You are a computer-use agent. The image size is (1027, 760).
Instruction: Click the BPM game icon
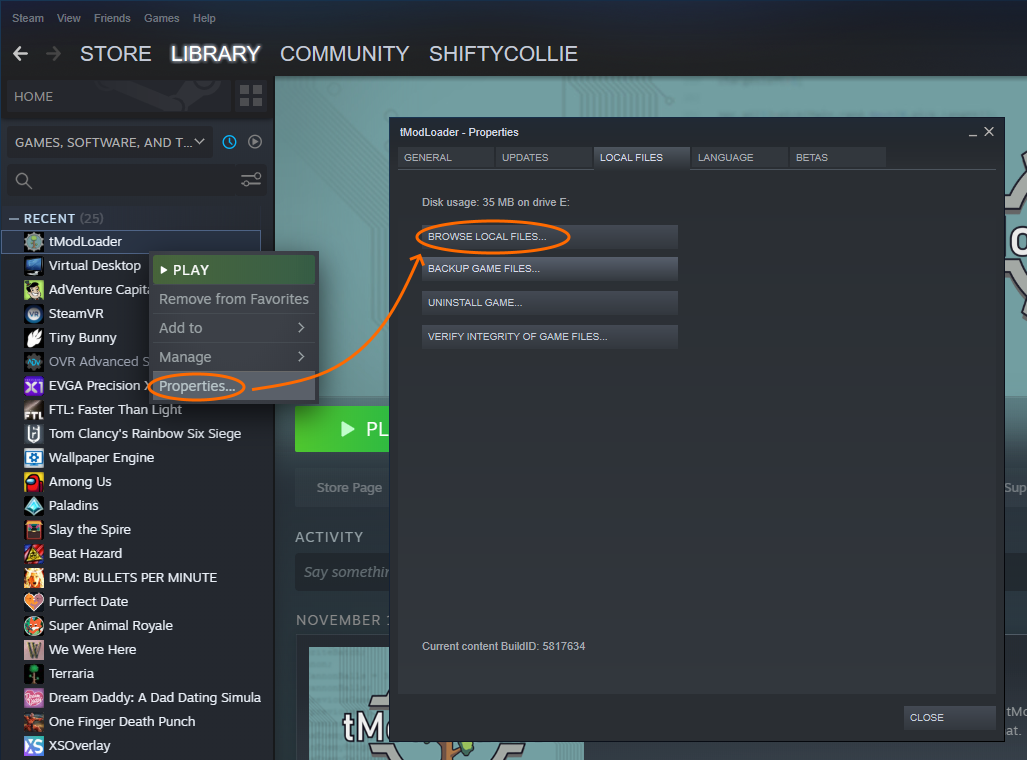pyautogui.click(x=34, y=578)
